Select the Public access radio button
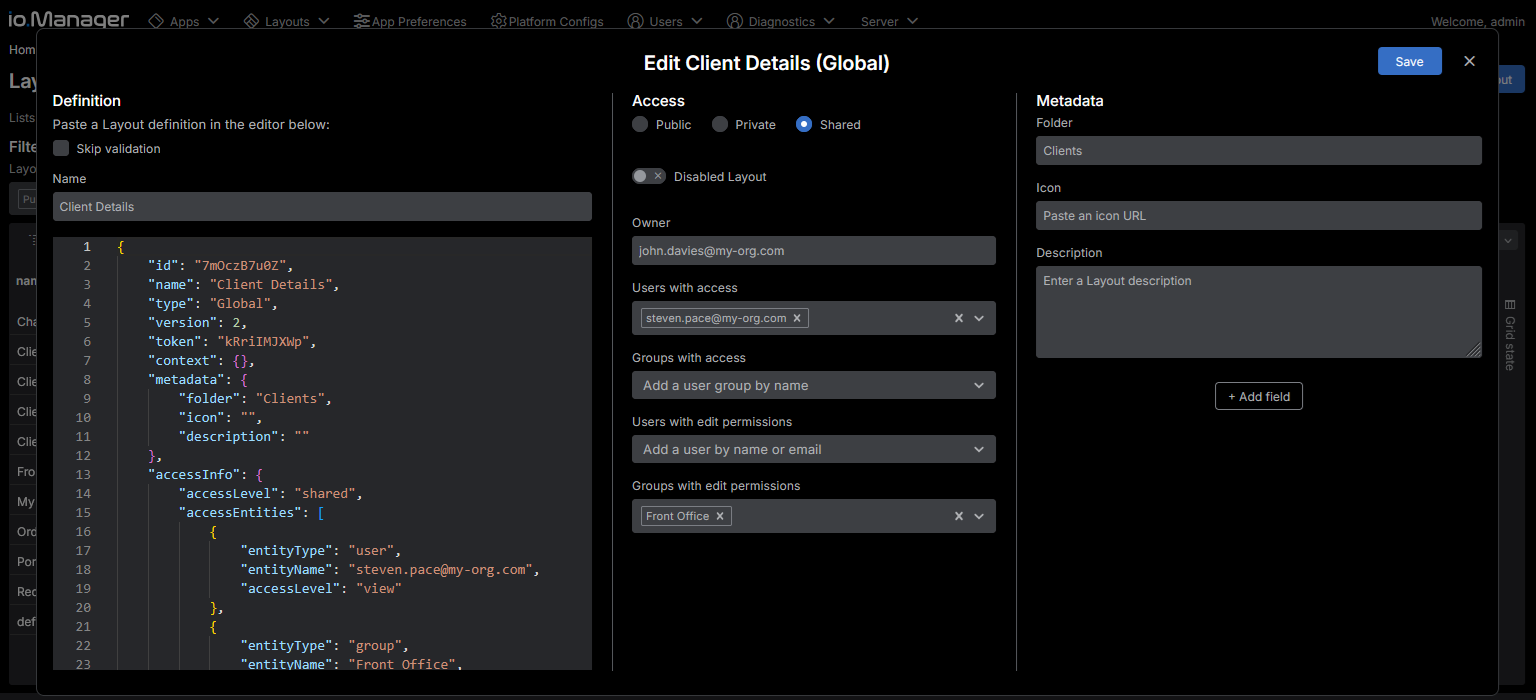 point(640,124)
